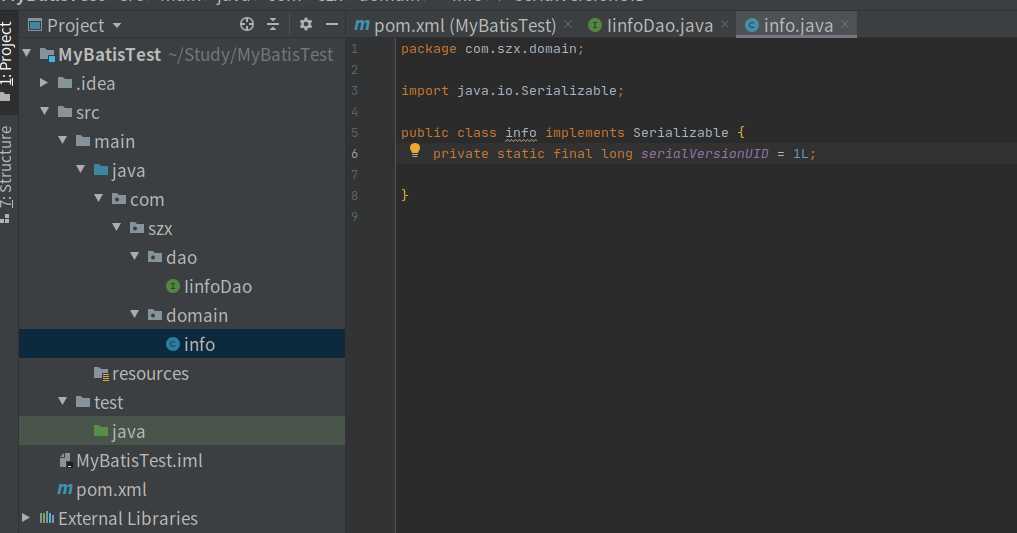Collapse the szx package arrow
Image resolution: width=1017 pixels, height=533 pixels.
117,227
